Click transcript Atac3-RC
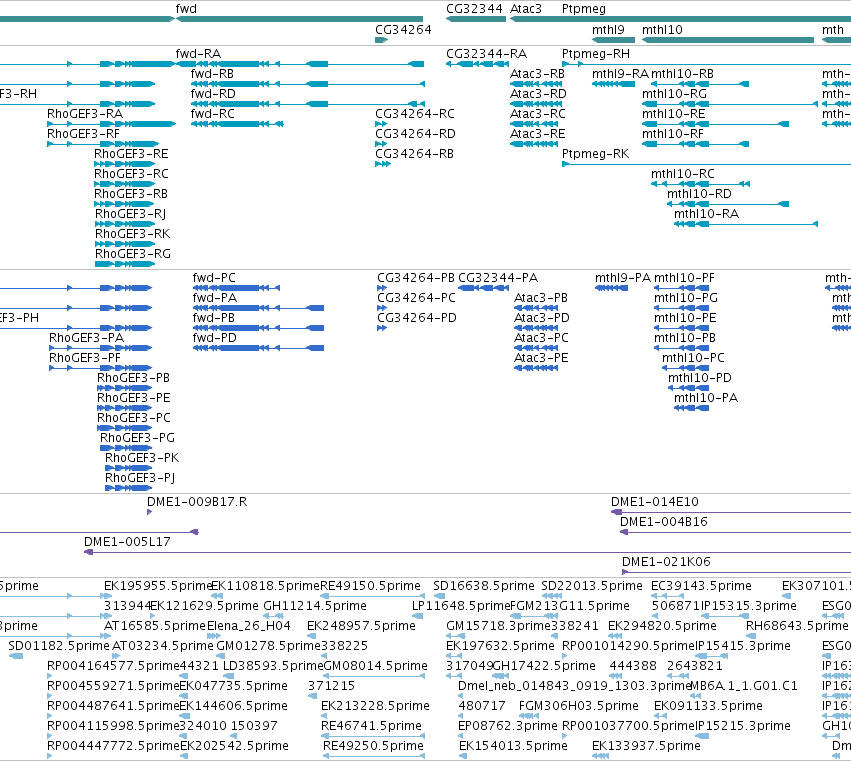 538,114
